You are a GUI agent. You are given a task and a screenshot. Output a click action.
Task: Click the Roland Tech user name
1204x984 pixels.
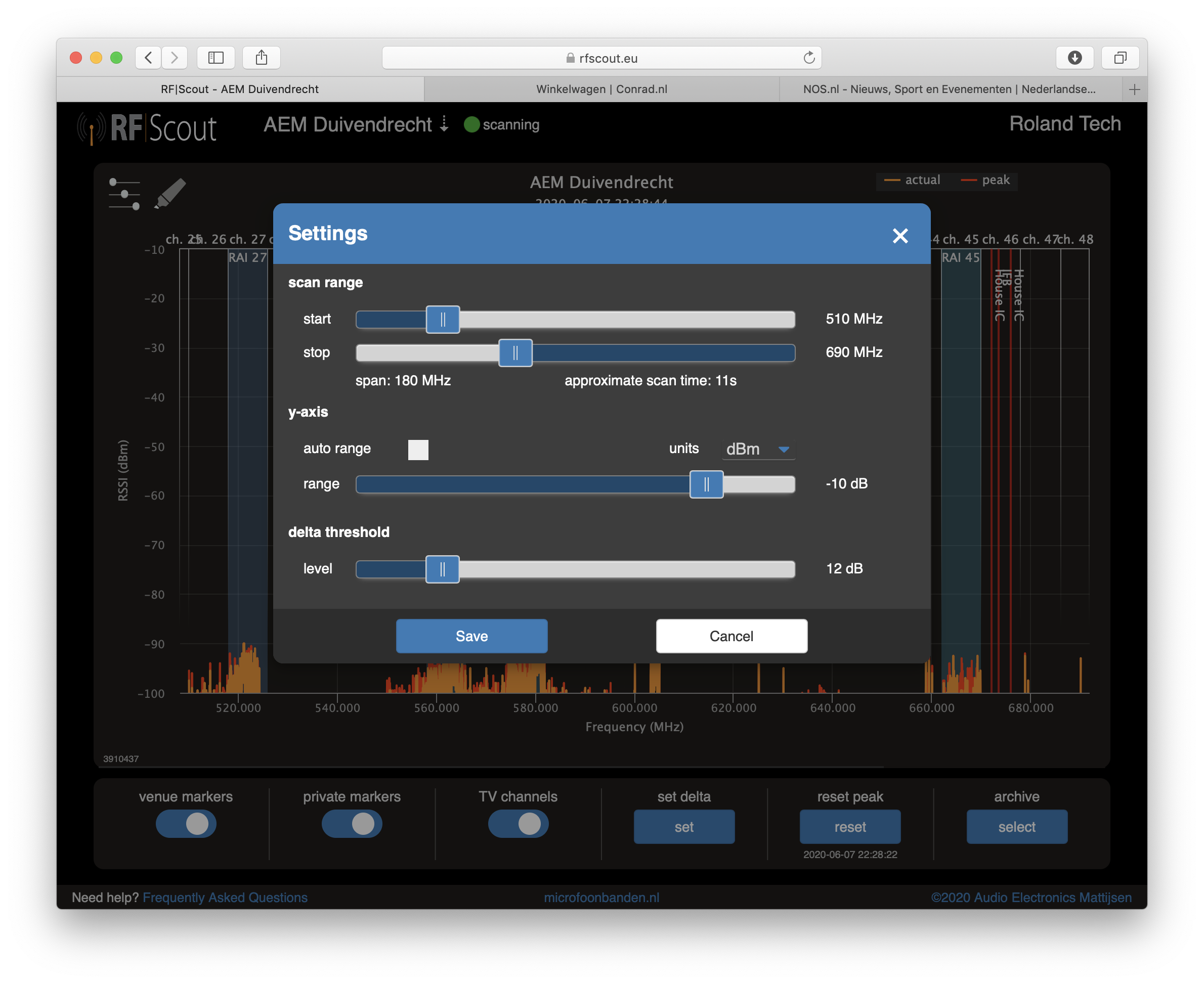click(1064, 123)
